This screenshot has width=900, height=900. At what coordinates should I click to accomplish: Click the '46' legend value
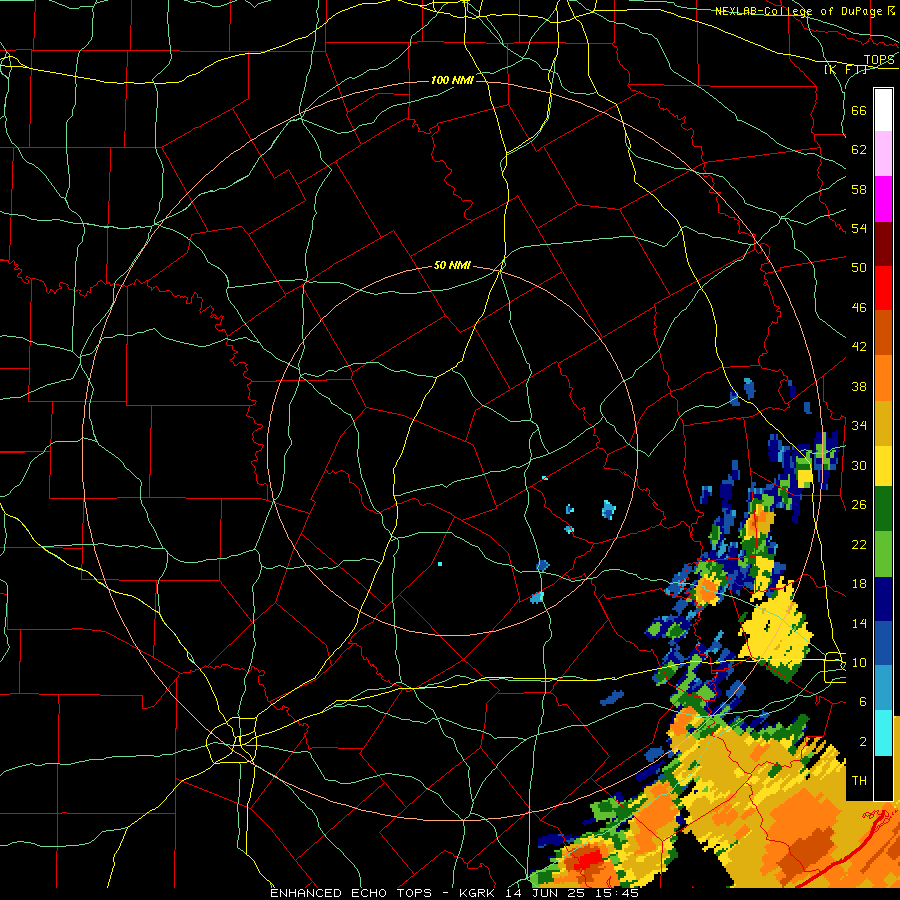point(859,308)
